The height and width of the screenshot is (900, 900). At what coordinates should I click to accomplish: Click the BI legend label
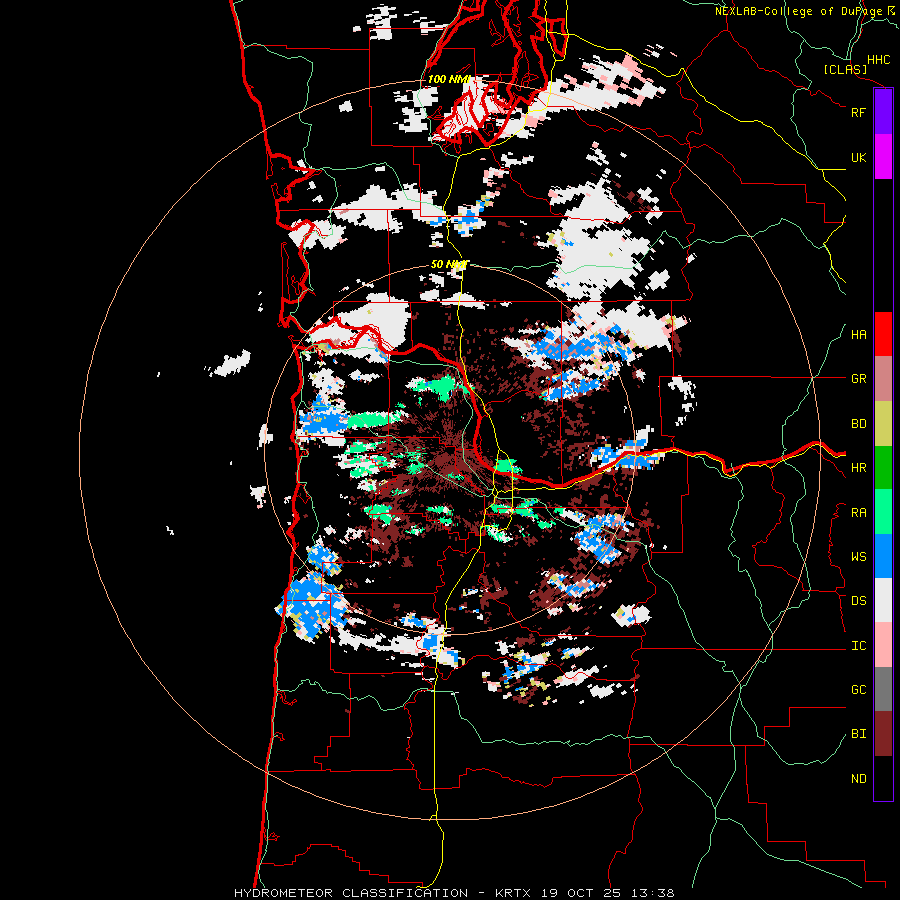coord(858,734)
